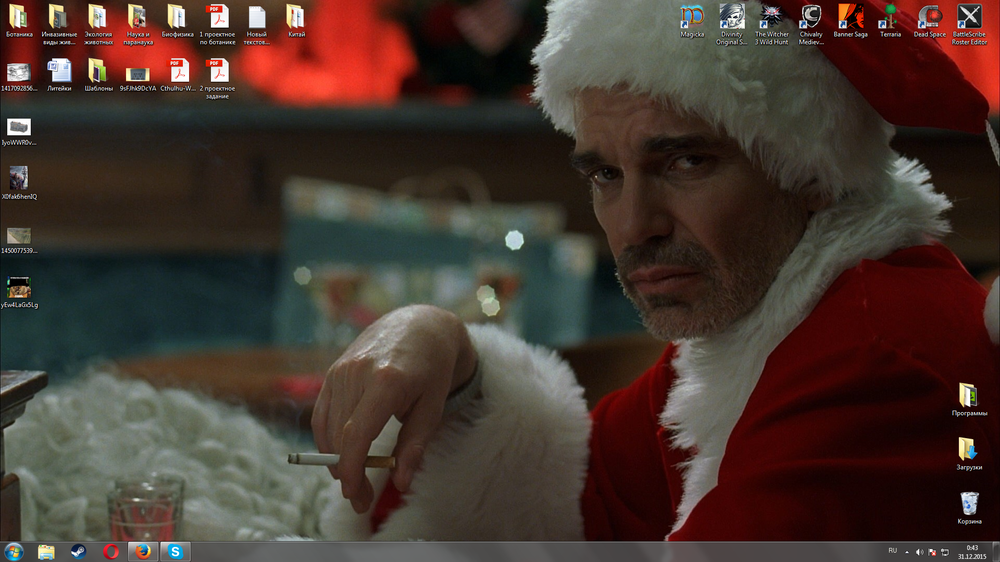The image size is (1000, 562).
Task: Open Steam from the taskbar
Action: 77,551
